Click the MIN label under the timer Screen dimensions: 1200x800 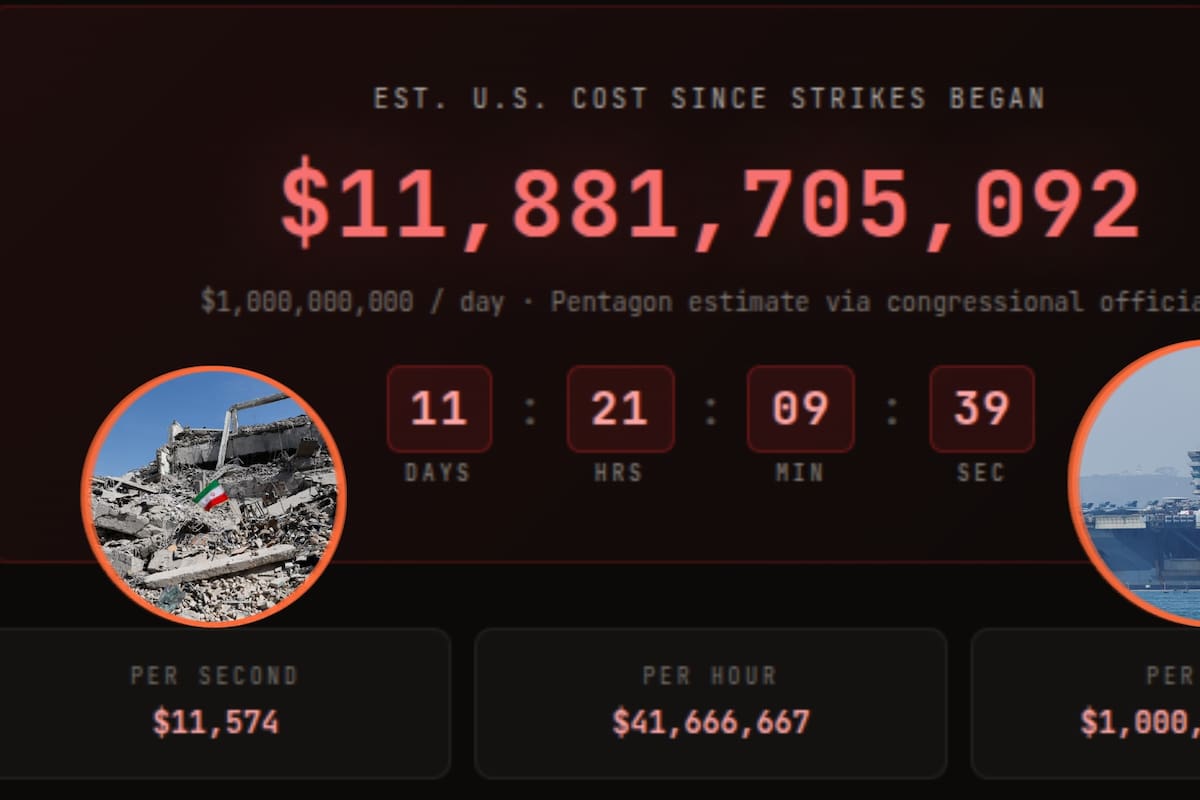[799, 472]
